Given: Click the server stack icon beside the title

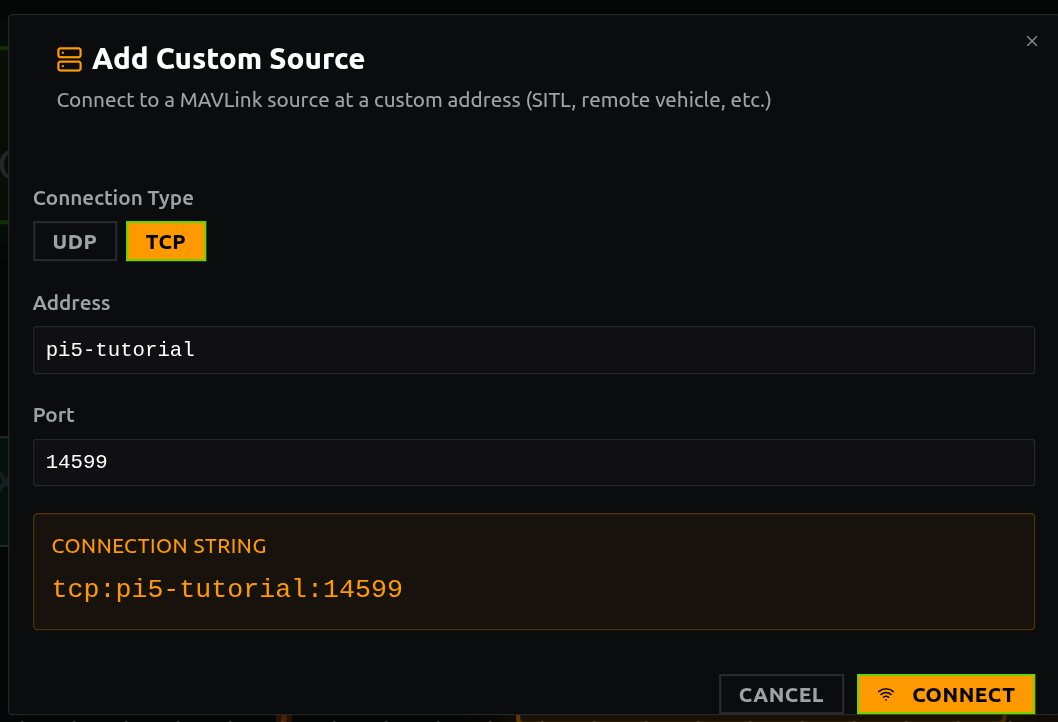Looking at the screenshot, I should pos(69,60).
